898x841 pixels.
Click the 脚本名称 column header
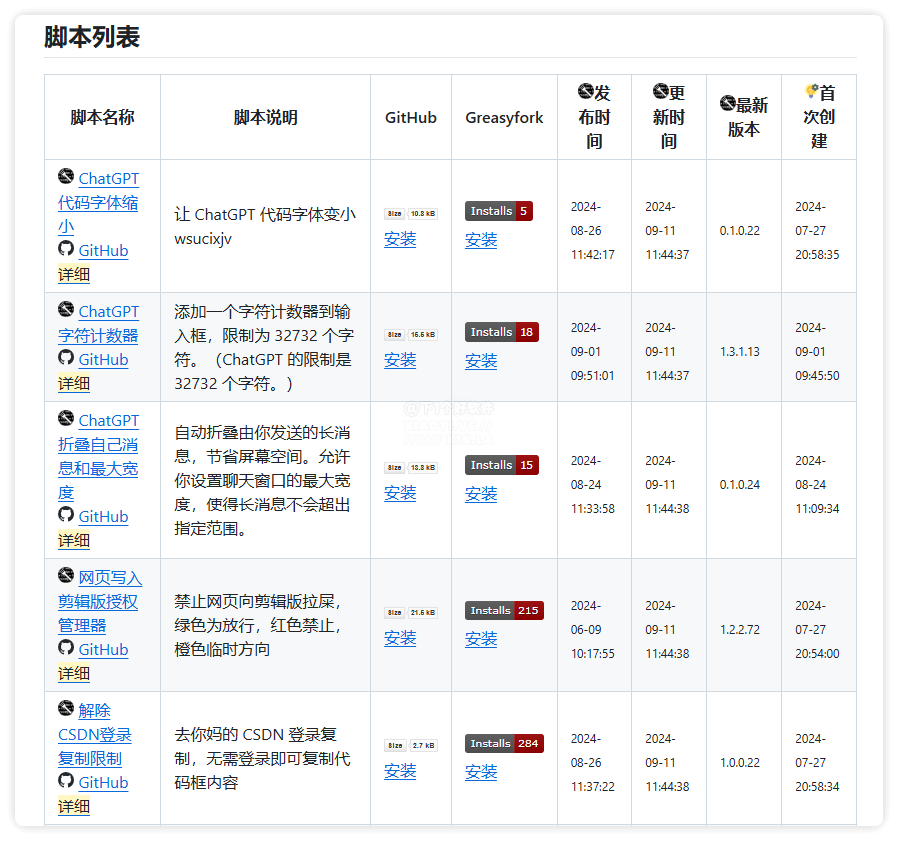tap(103, 117)
